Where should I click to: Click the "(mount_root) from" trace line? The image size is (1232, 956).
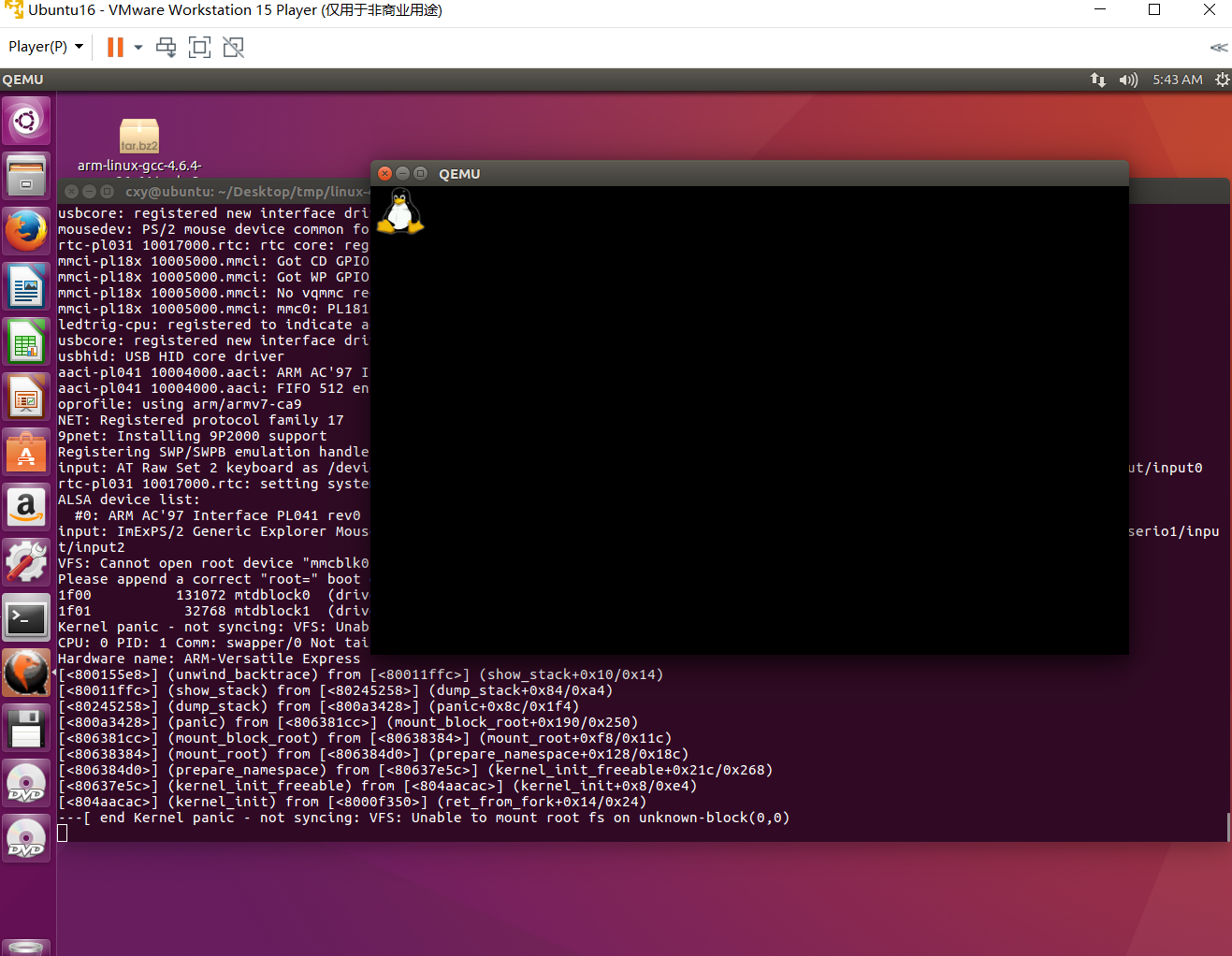[x=373, y=754]
